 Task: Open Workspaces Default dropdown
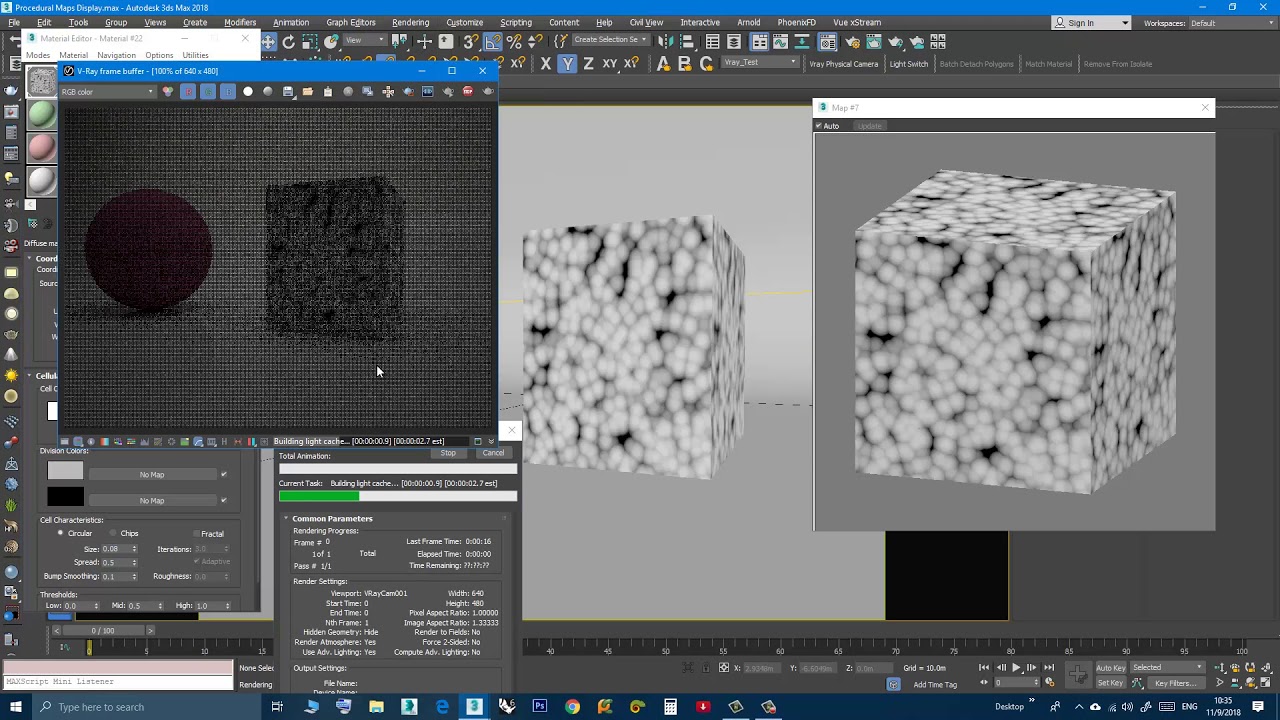1233,23
